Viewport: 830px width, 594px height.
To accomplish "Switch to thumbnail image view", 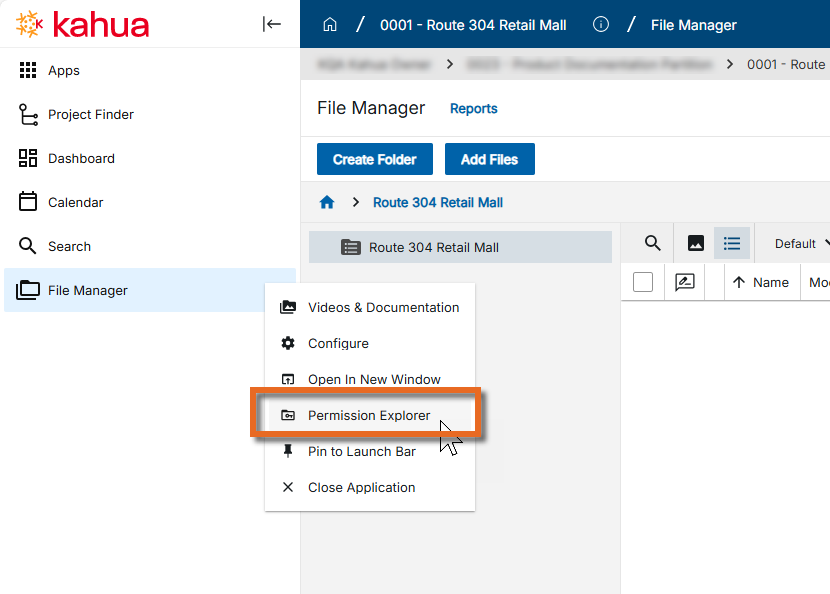I will [696, 243].
